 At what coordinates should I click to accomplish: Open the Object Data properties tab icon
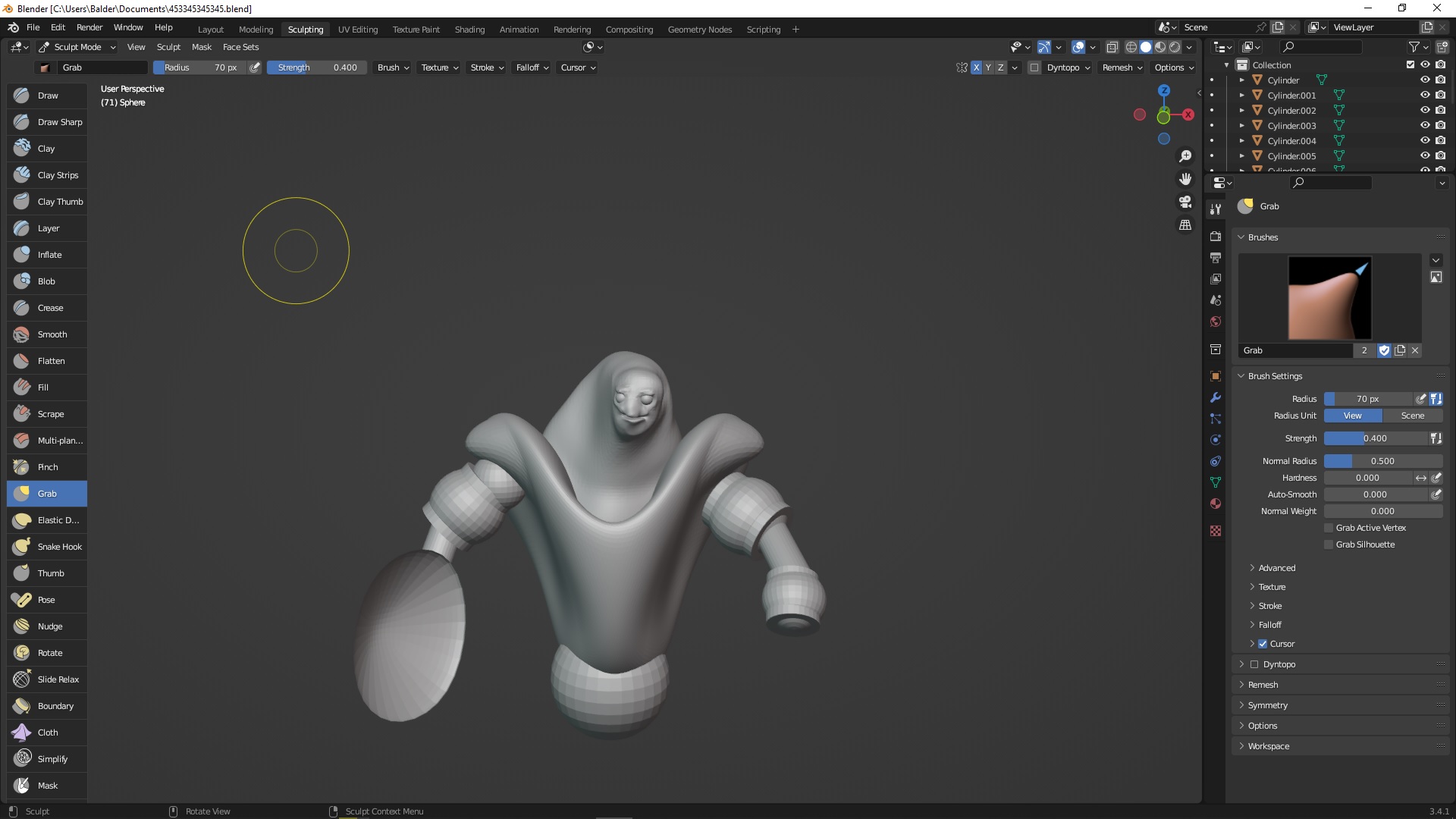pos(1216,482)
